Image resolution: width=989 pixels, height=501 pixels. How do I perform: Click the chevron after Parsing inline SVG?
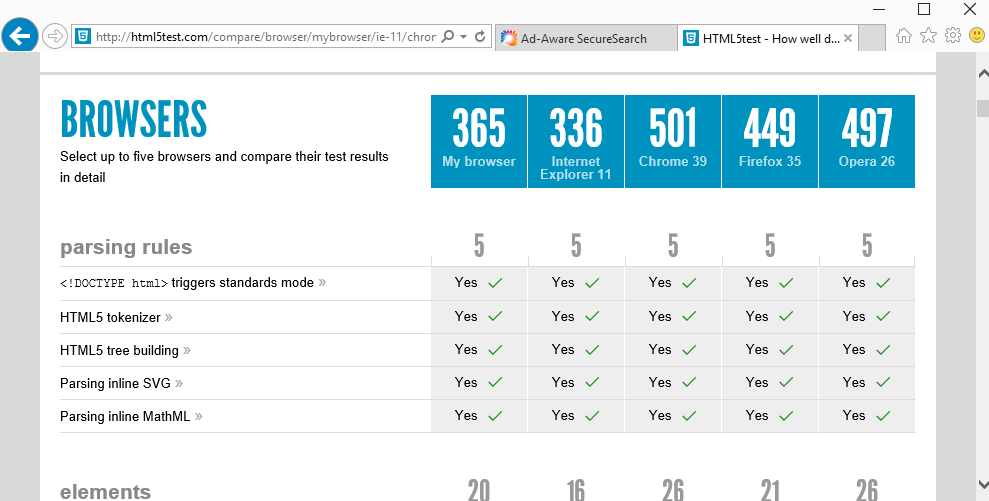point(179,384)
